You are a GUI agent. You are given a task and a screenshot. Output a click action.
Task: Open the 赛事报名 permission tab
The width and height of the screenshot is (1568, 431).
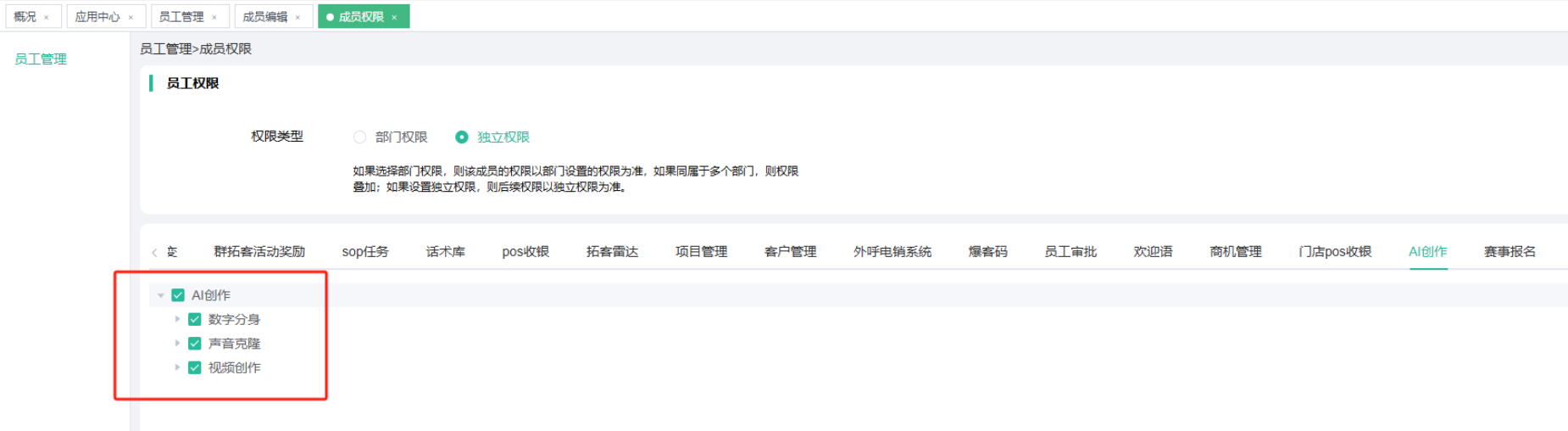point(1510,252)
